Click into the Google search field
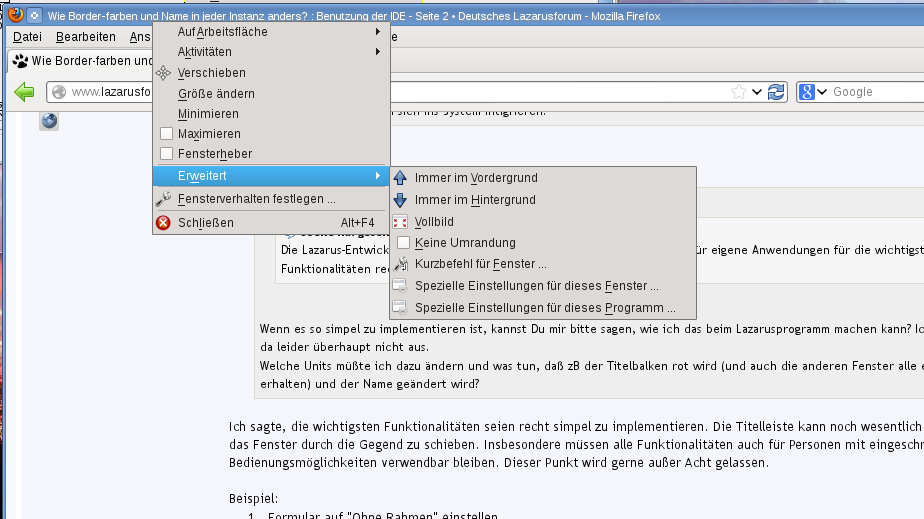This screenshot has height=519, width=924. pyautogui.click(x=870, y=92)
